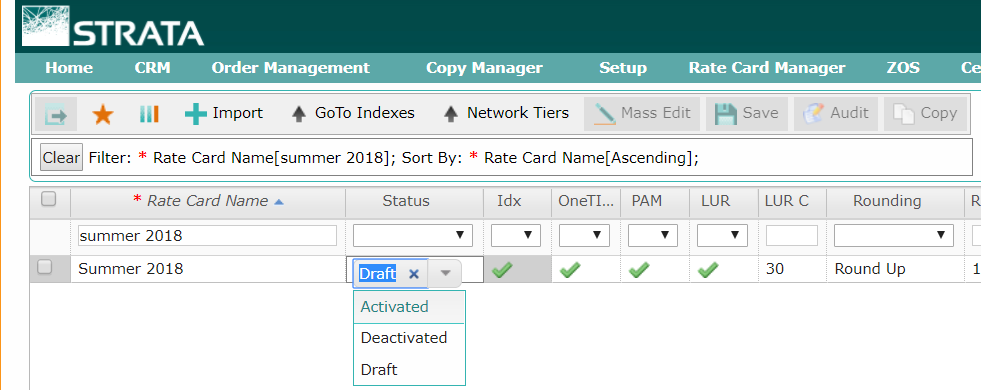
Task: Click the GoTo Indexes up arrow
Action: pyautogui.click(x=300, y=115)
